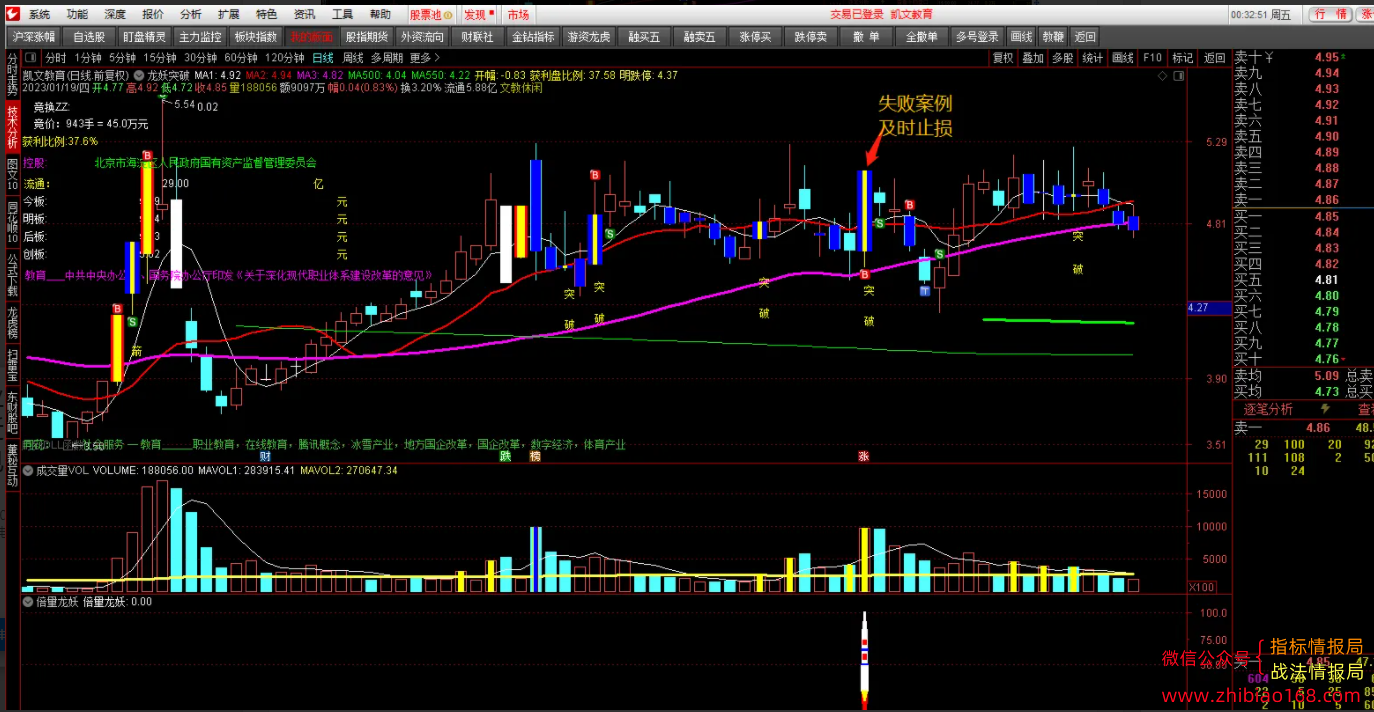This screenshot has height=712, width=1374.
Task: Open the 功能 menu
Action: click(x=77, y=15)
